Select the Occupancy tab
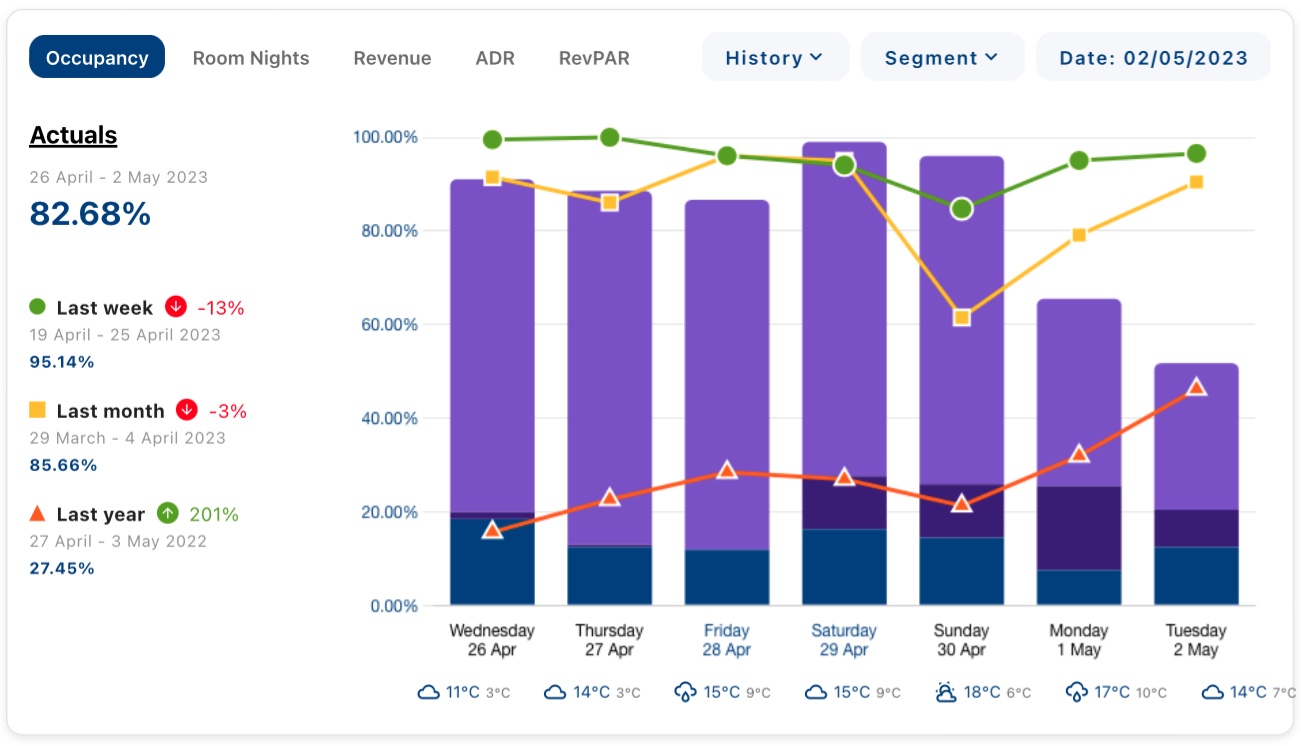This screenshot has width=1301, height=746. [x=97, y=58]
